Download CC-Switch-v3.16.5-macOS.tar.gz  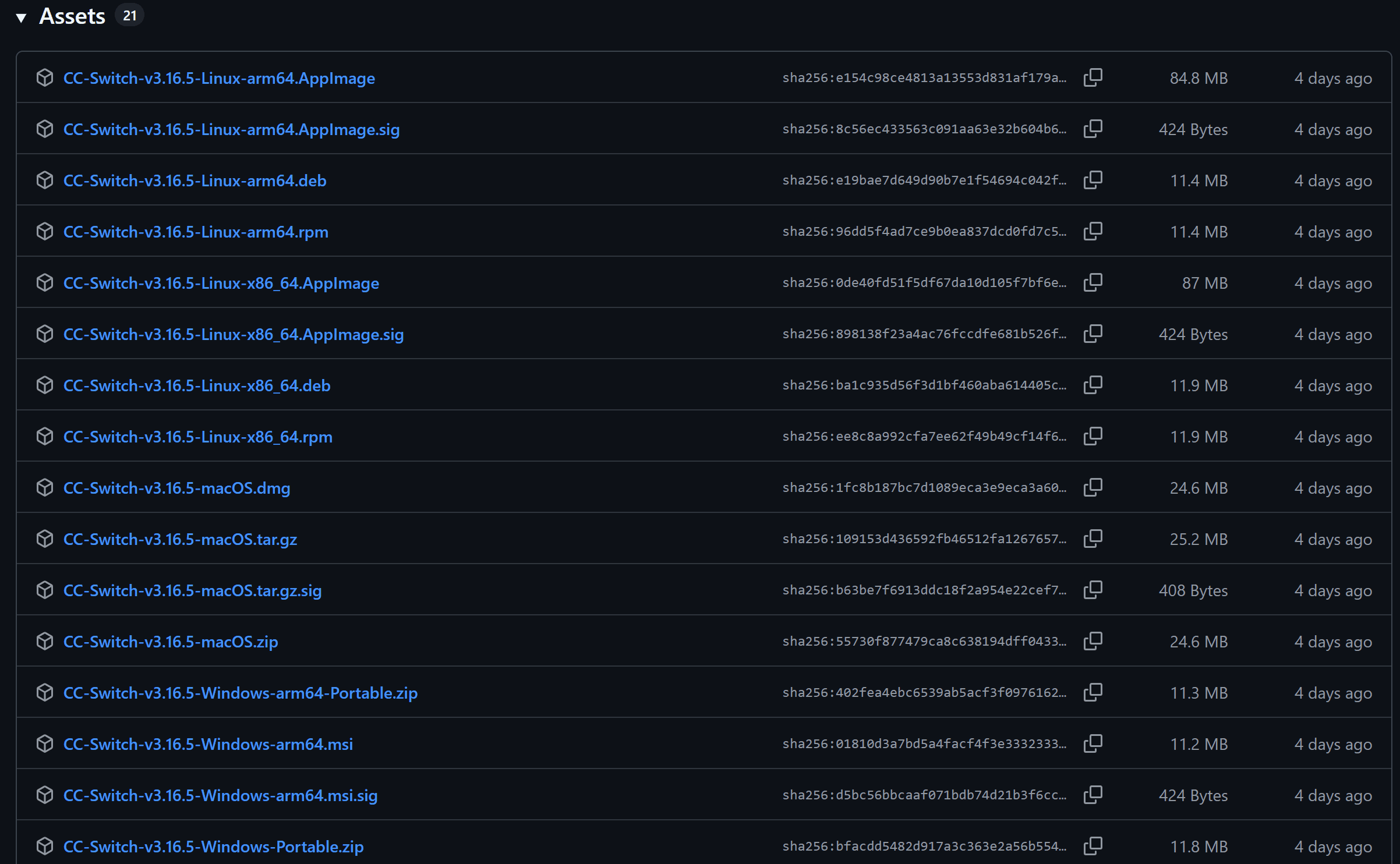[x=180, y=539]
